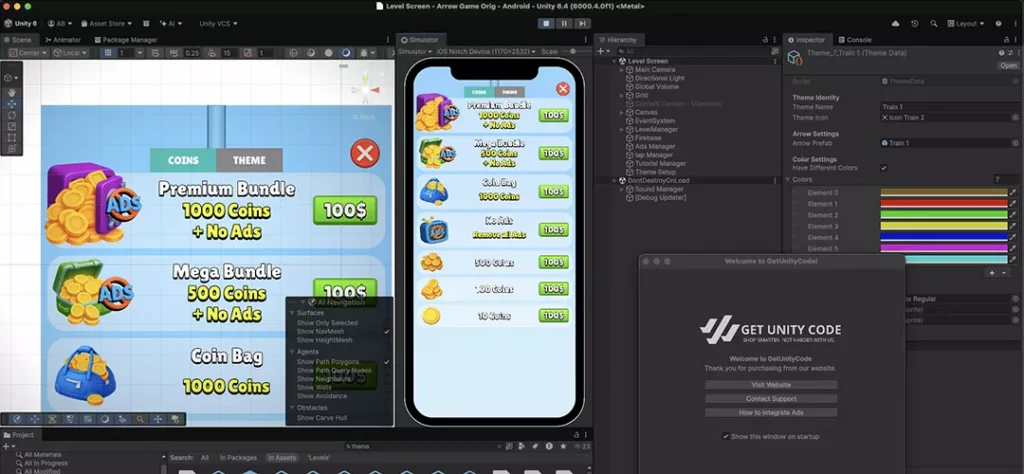Open the Center pivot dropdown
The width and height of the screenshot is (1024, 474).
point(28,53)
